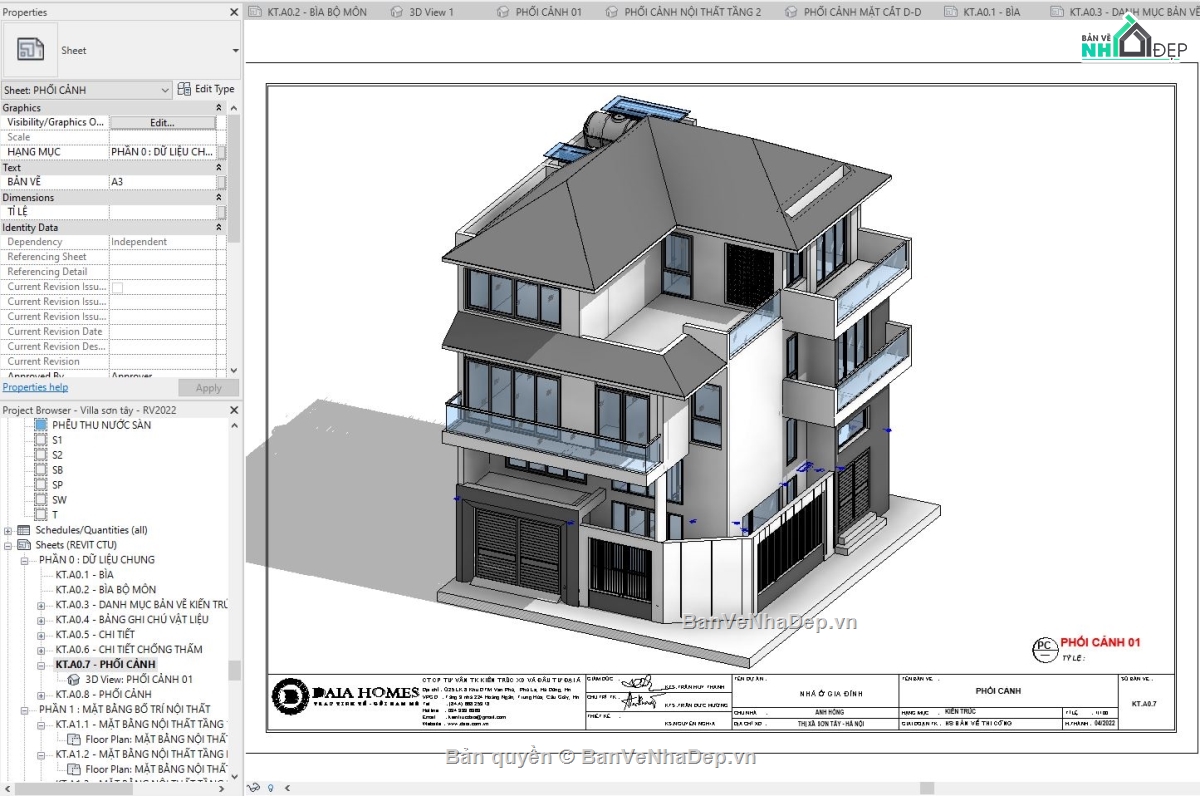Click the Apply button
Viewport: 1200px width, 796px height.
[x=208, y=388]
